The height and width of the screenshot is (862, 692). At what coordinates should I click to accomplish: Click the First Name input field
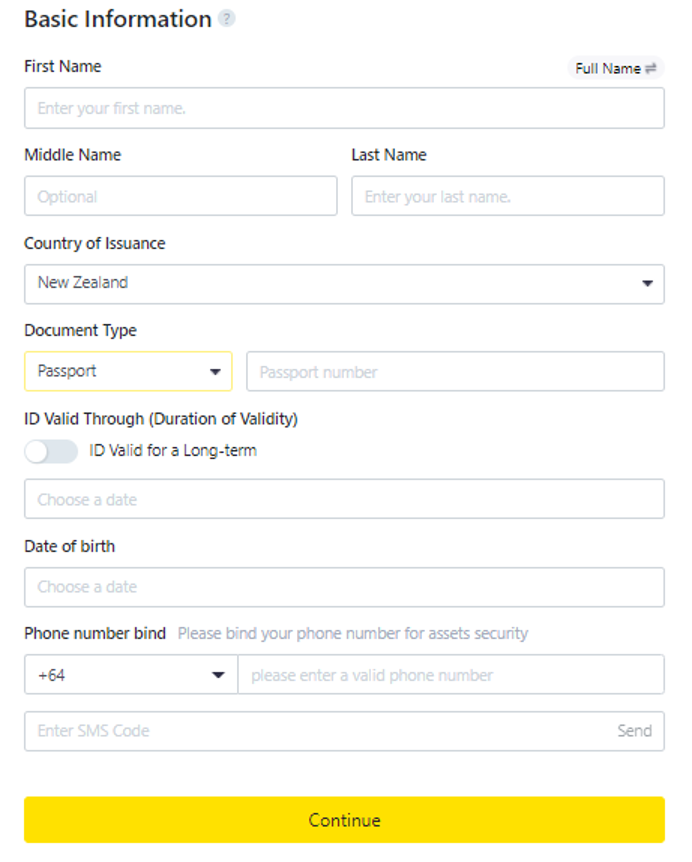tap(344, 108)
